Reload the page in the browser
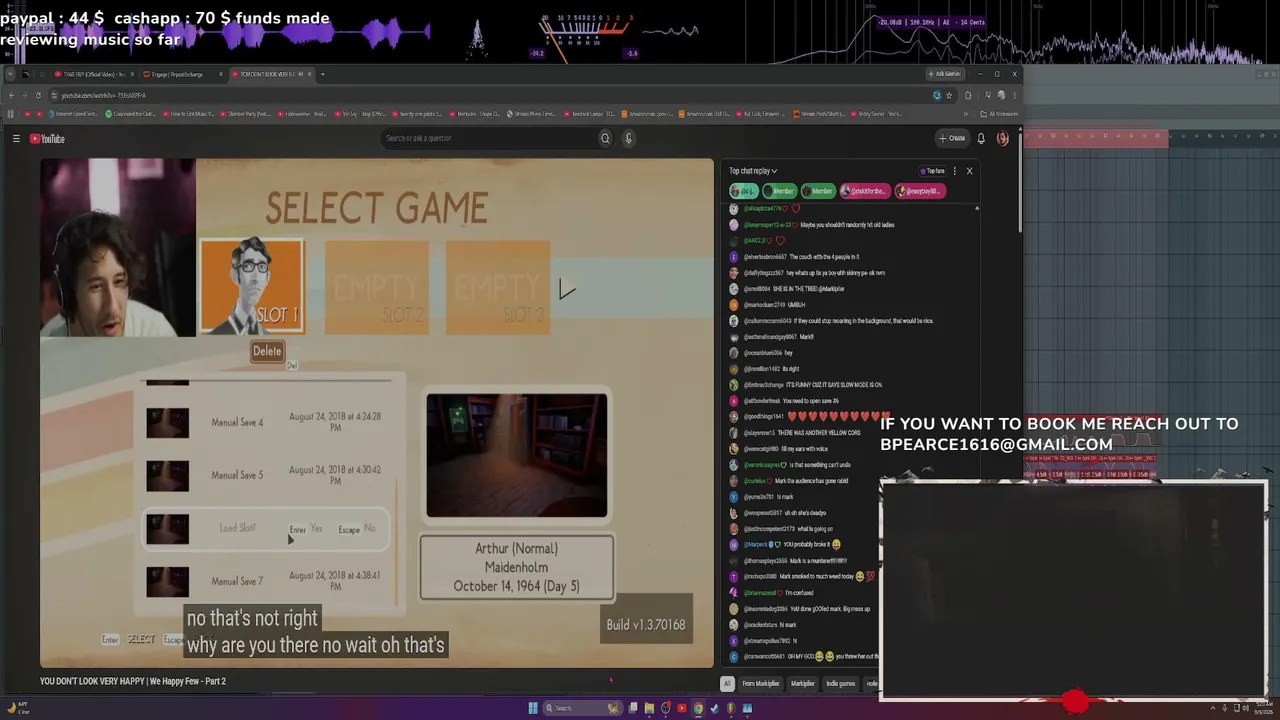The width and height of the screenshot is (1280, 720). pos(38,95)
